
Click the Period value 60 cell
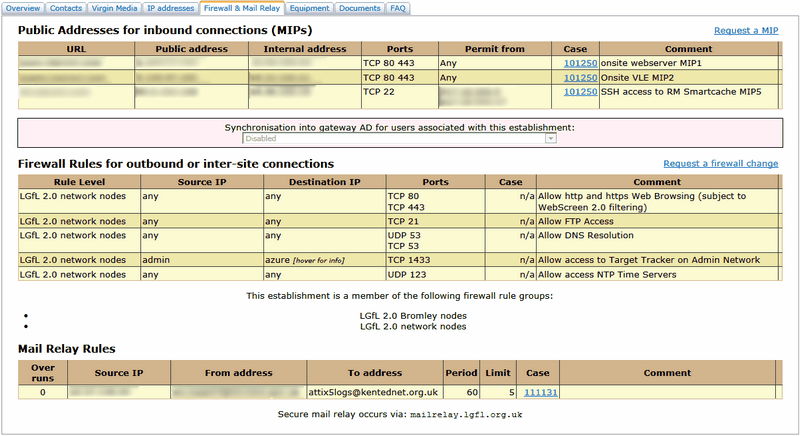tap(461, 392)
